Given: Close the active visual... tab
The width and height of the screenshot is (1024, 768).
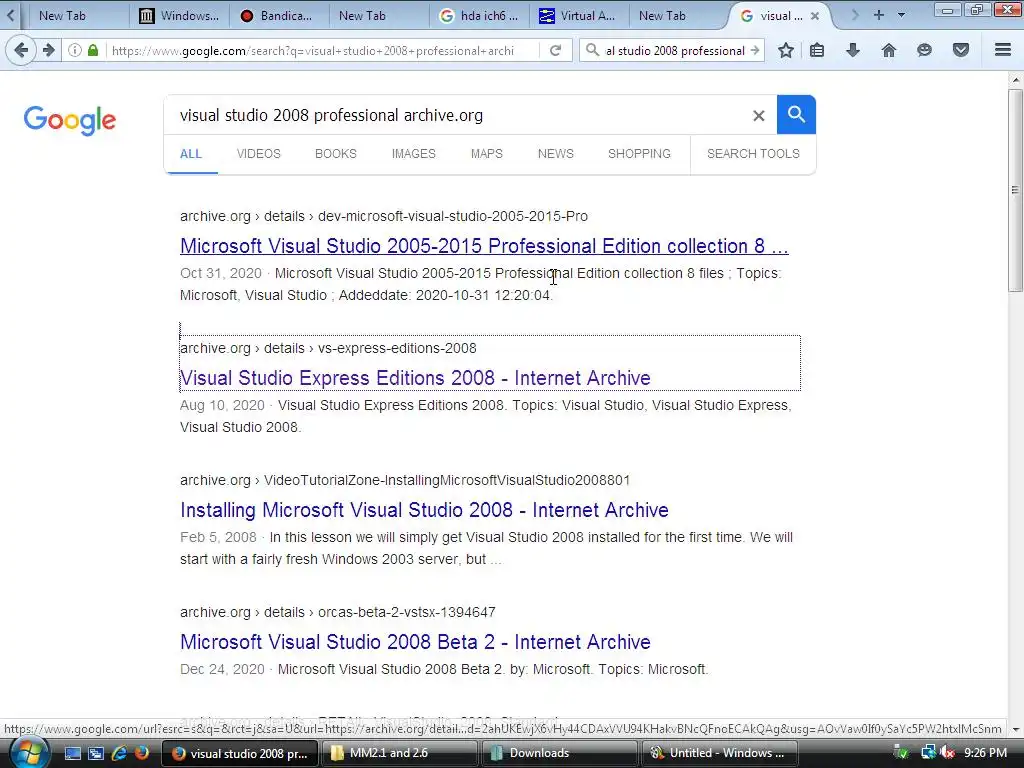Looking at the screenshot, I should (x=814, y=16).
